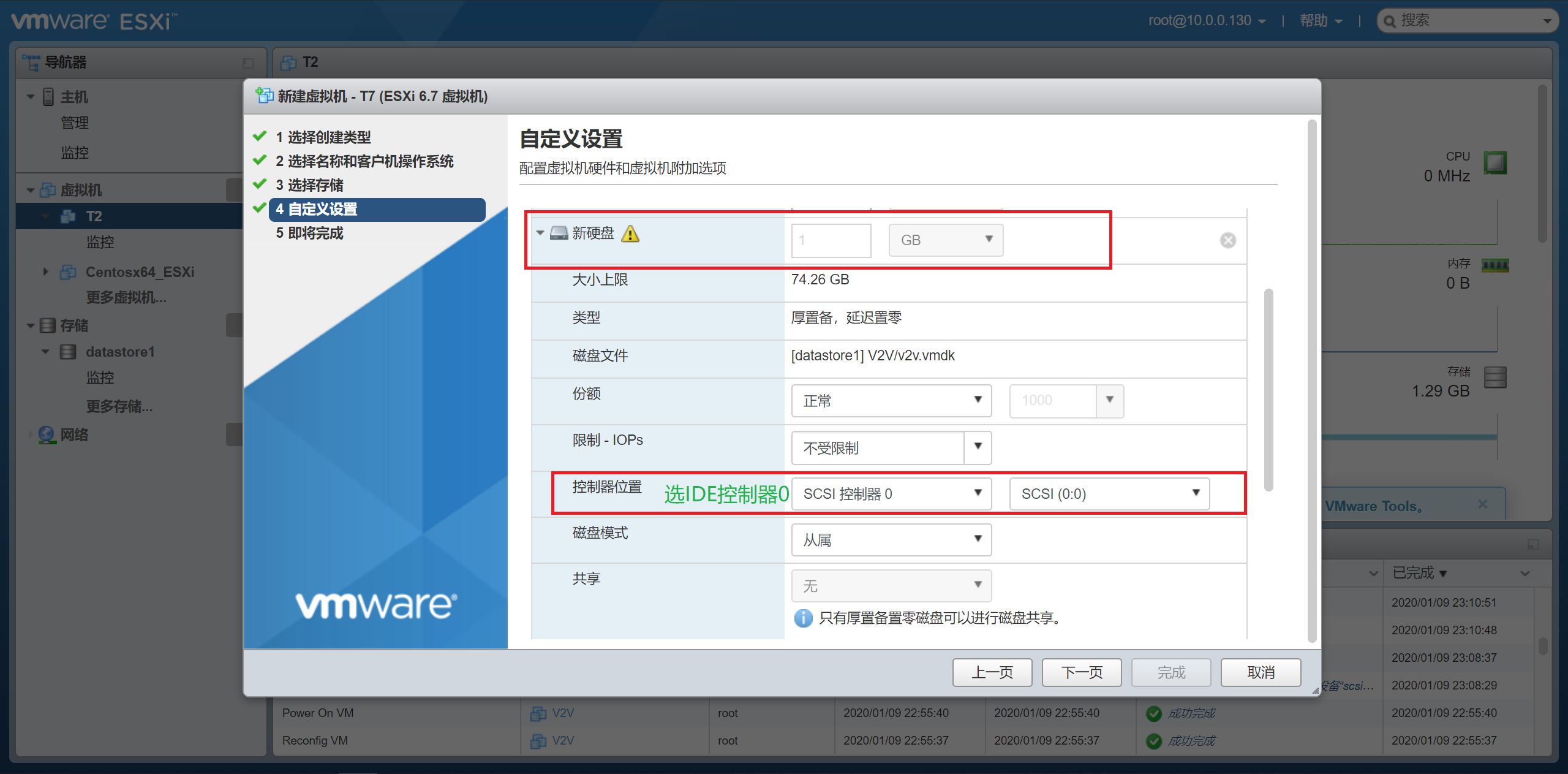The width and height of the screenshot is (1568, 774).
Task: Click the hard disk icon beside 新硬盘
Action: 559,233
